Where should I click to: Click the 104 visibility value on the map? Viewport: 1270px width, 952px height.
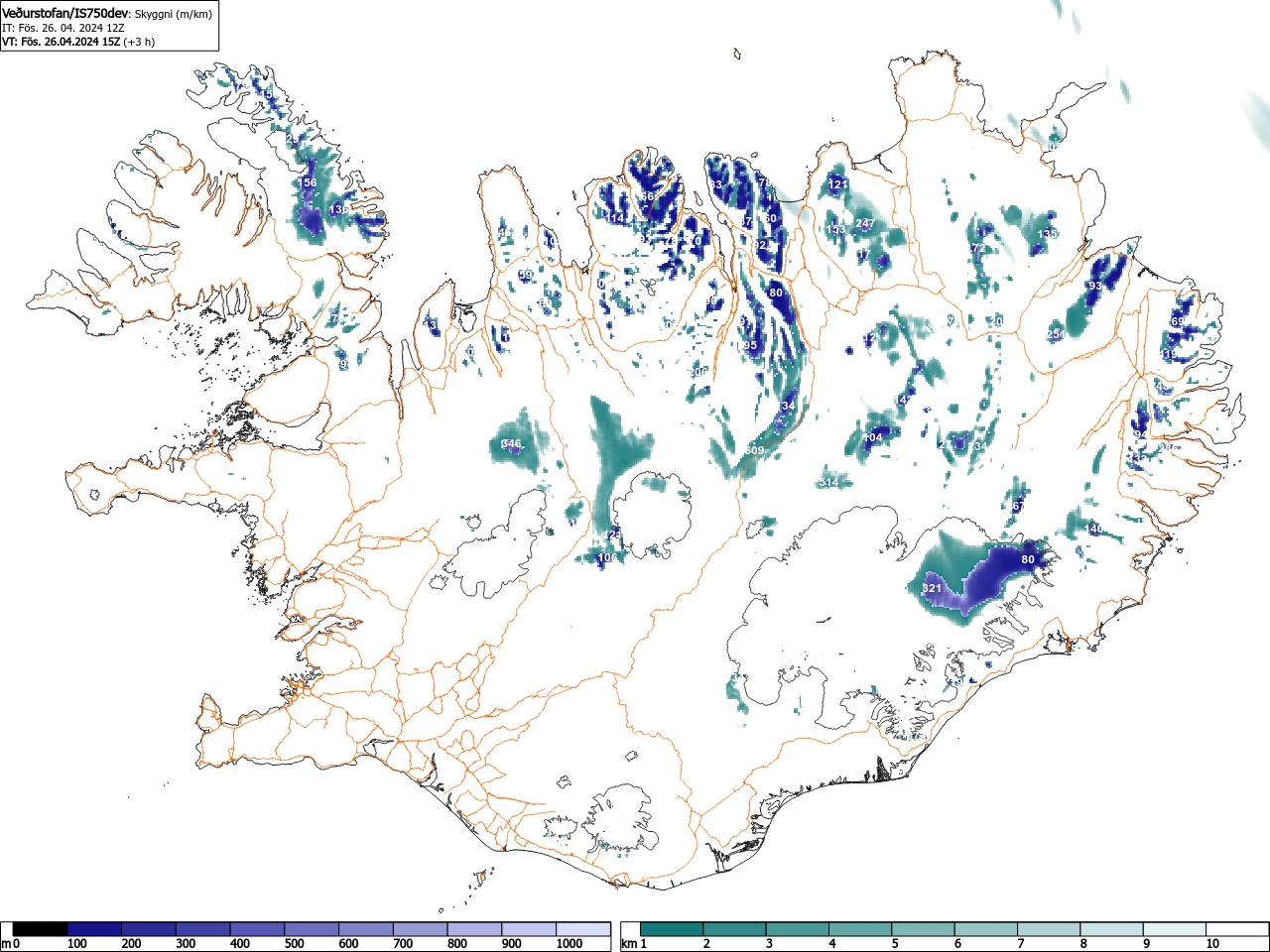tap(873, 438)
